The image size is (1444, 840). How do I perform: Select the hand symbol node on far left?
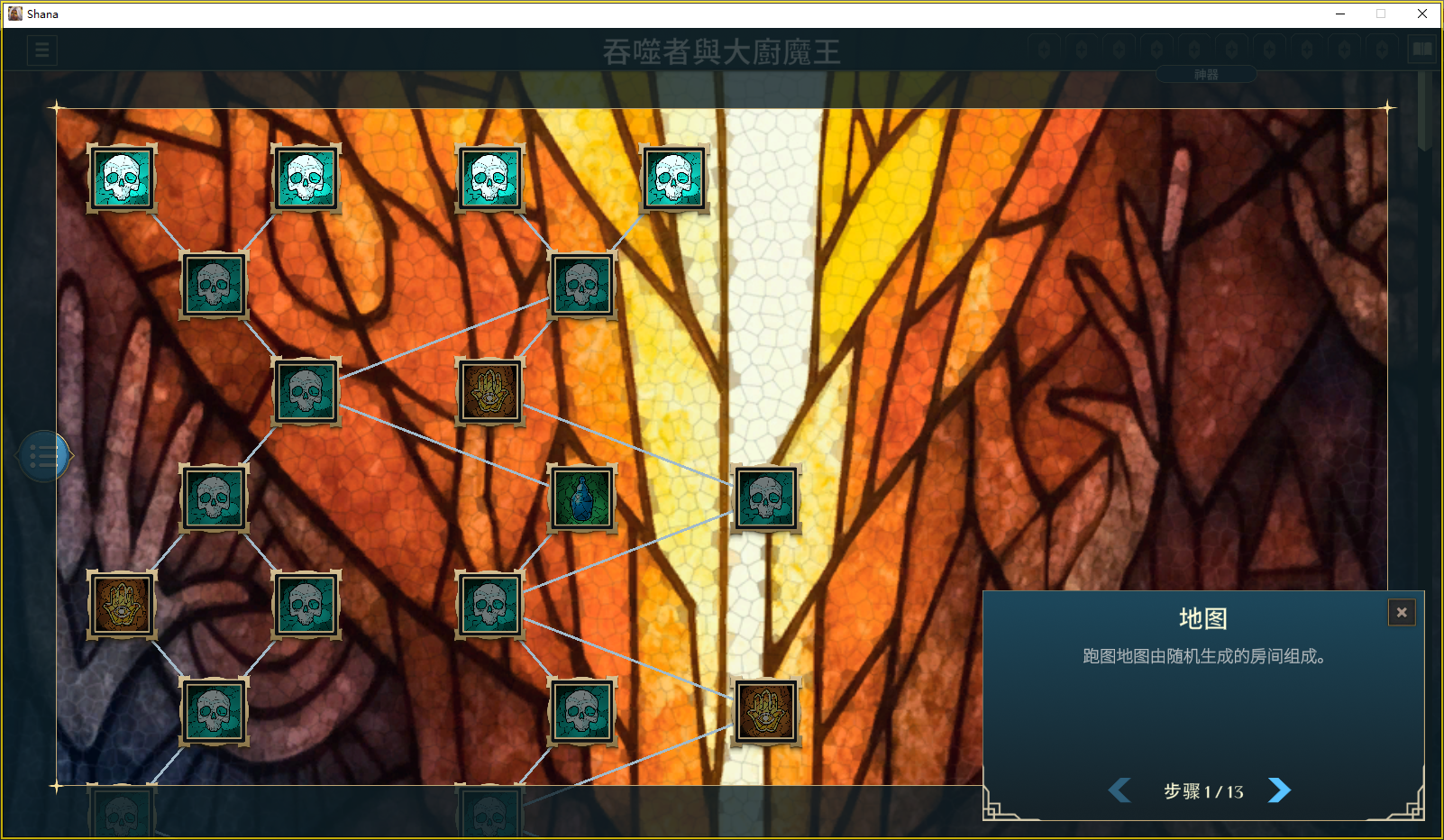tap(122, 605)
